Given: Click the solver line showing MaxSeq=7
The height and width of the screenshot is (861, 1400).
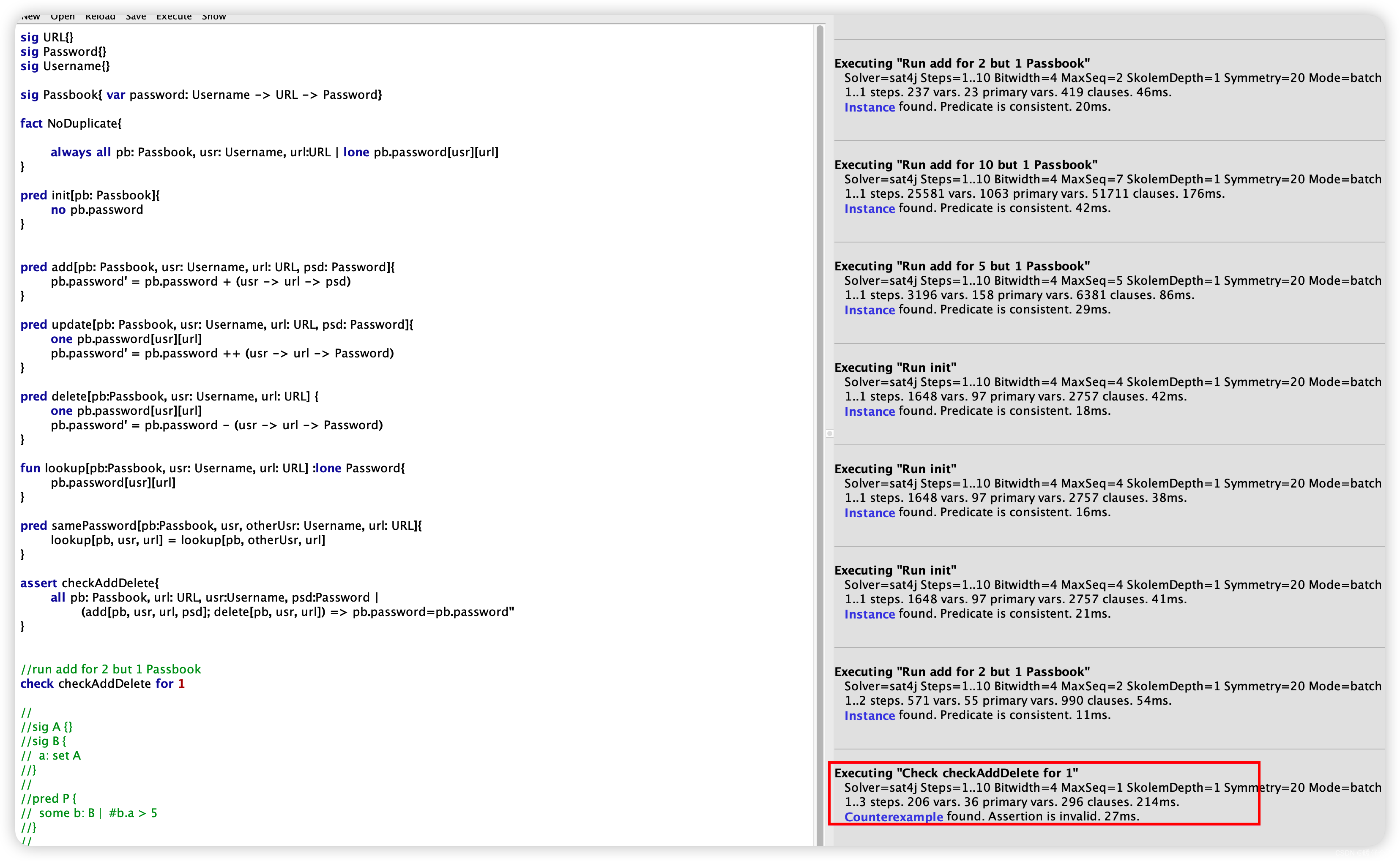Looking at the screenshot, I should point(1113,180).
